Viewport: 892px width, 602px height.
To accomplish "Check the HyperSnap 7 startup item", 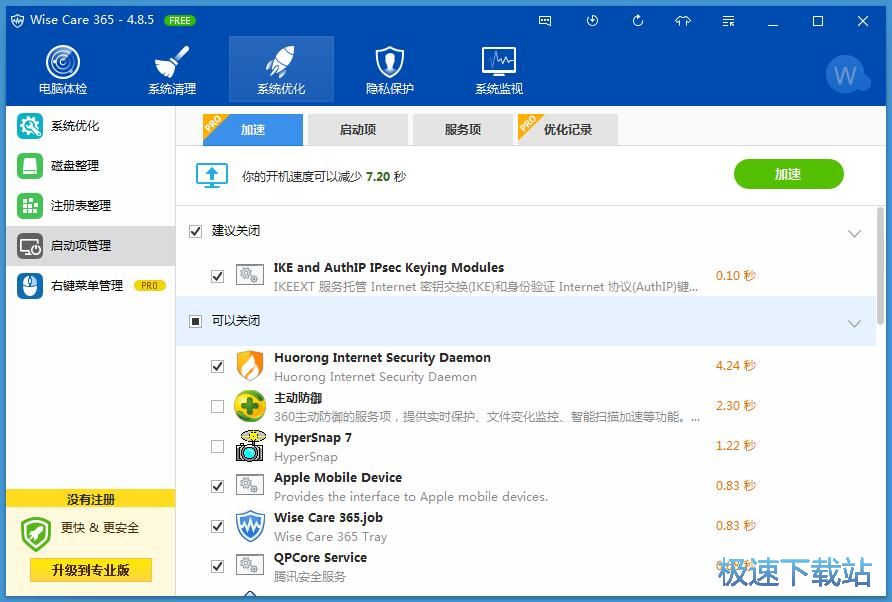I will click(x=217, y=446).
